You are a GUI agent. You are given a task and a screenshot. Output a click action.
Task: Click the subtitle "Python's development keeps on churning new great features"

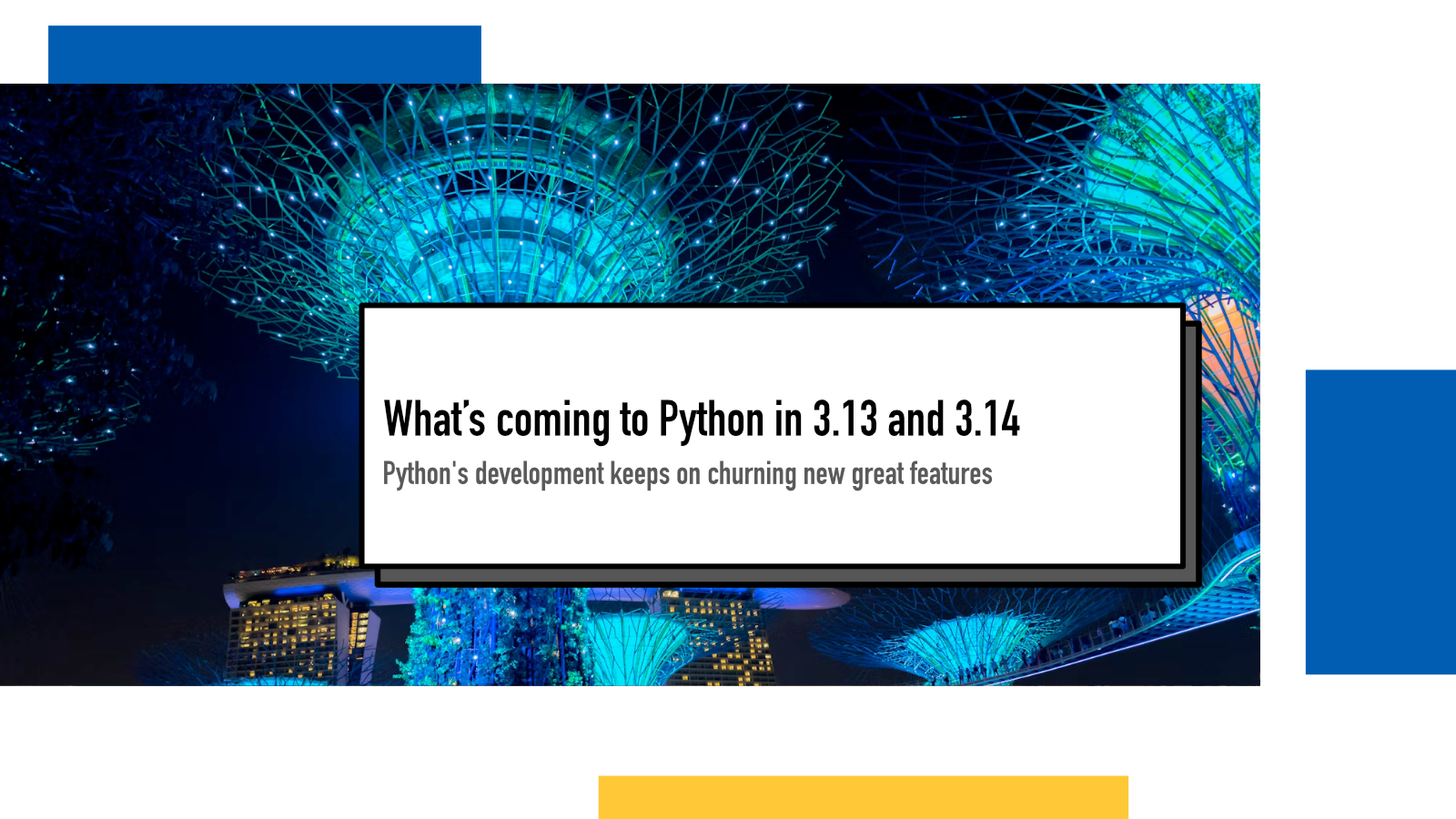pyautogui.click(x=687, y=474)
